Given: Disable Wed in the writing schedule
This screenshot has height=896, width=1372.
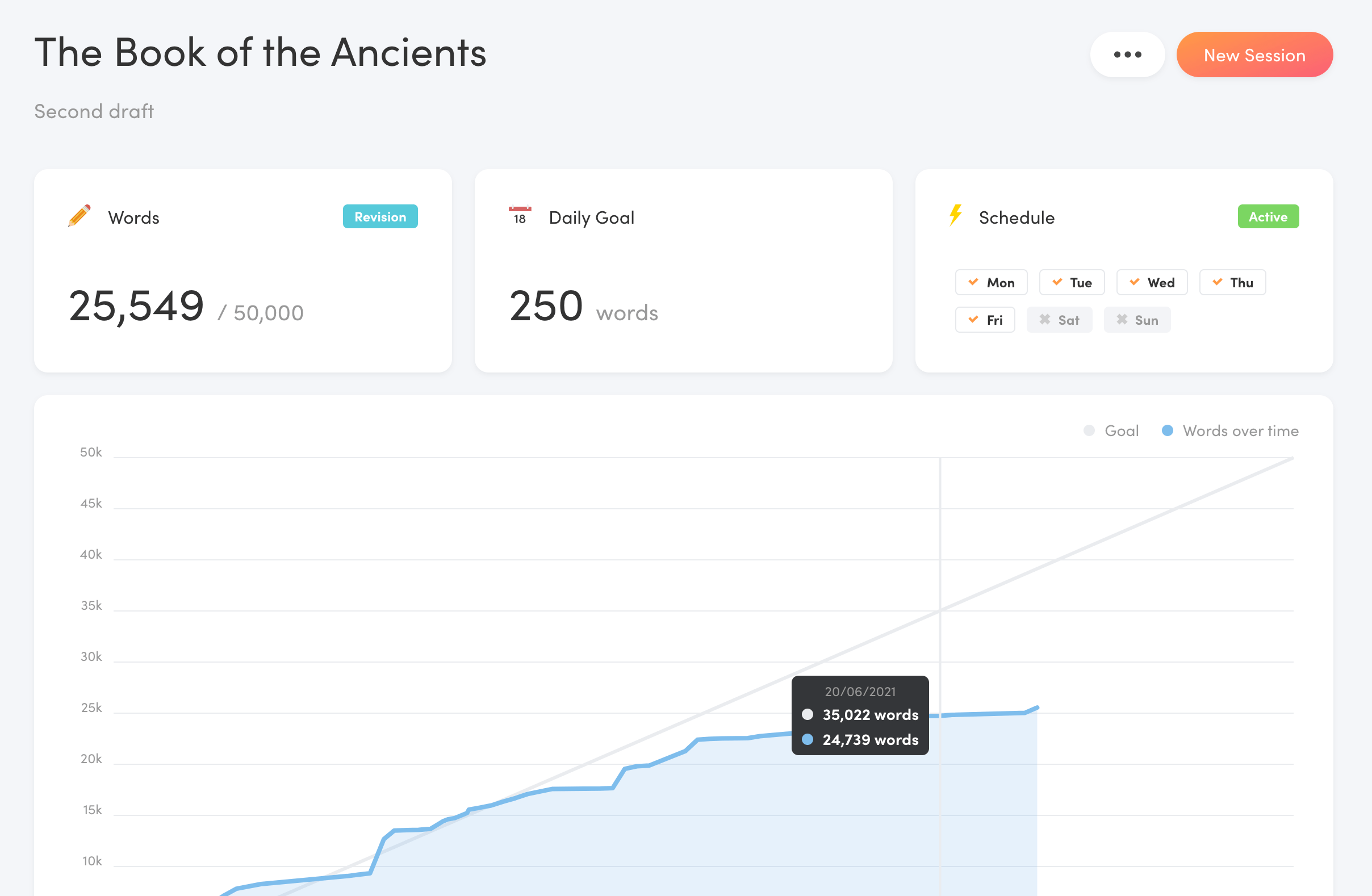Looking at the screenshot, I should 1151,283.
